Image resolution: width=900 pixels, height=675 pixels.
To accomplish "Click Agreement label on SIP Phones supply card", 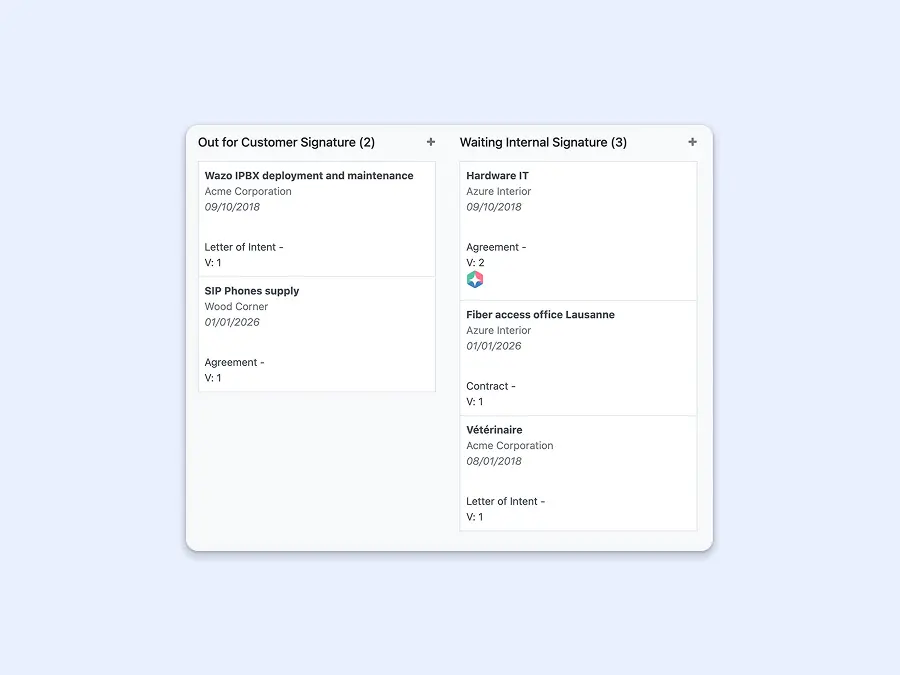I will [234, 363].
